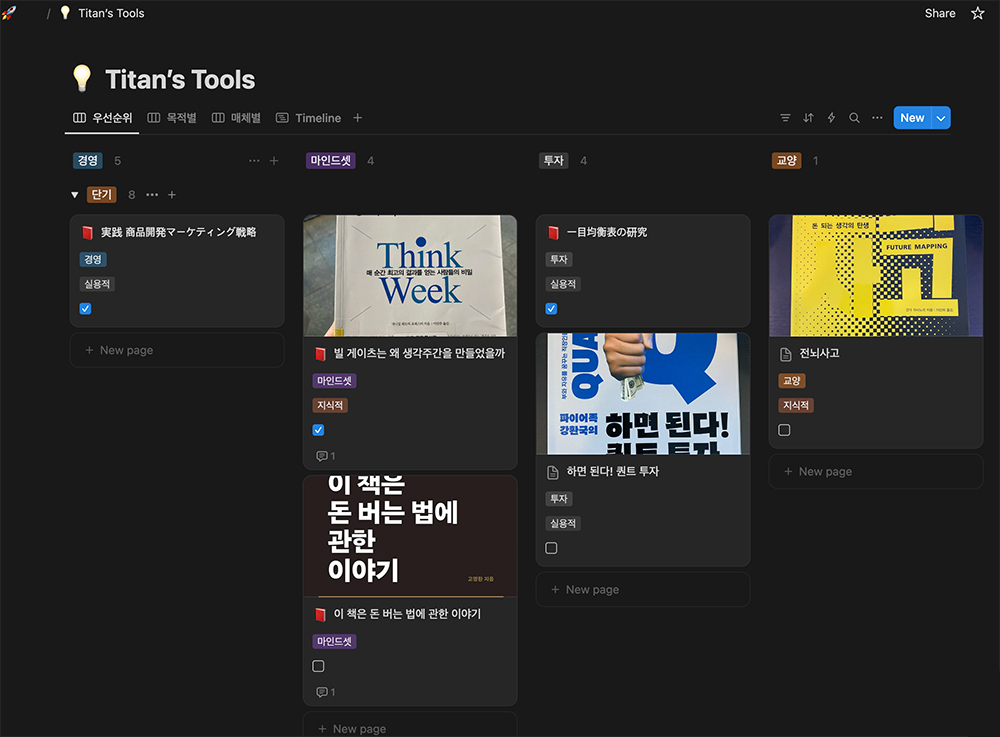Click the 마인드셋 column header tag

pos(330,161)
